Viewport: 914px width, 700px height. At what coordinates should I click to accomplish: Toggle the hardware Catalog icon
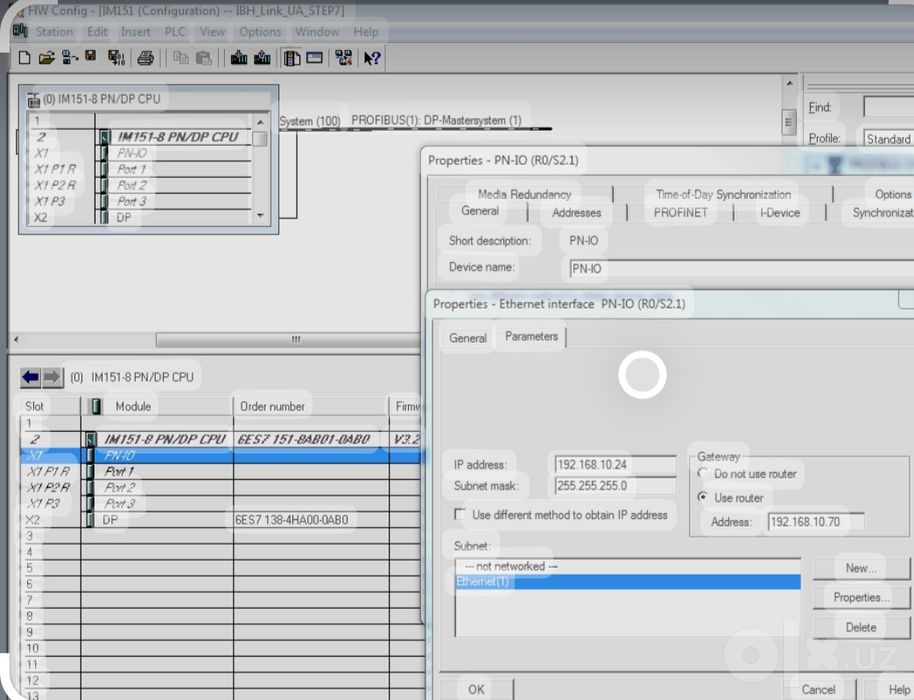pyautogui.click(x=291, y=58)
